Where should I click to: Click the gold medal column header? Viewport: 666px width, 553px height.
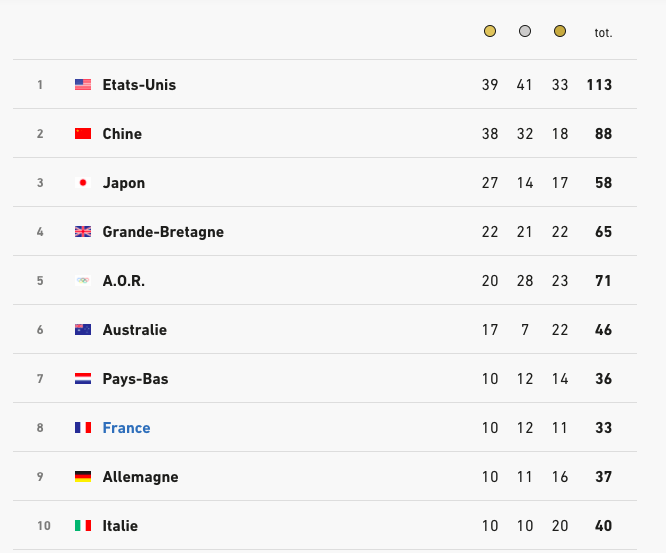click(490, 32)
